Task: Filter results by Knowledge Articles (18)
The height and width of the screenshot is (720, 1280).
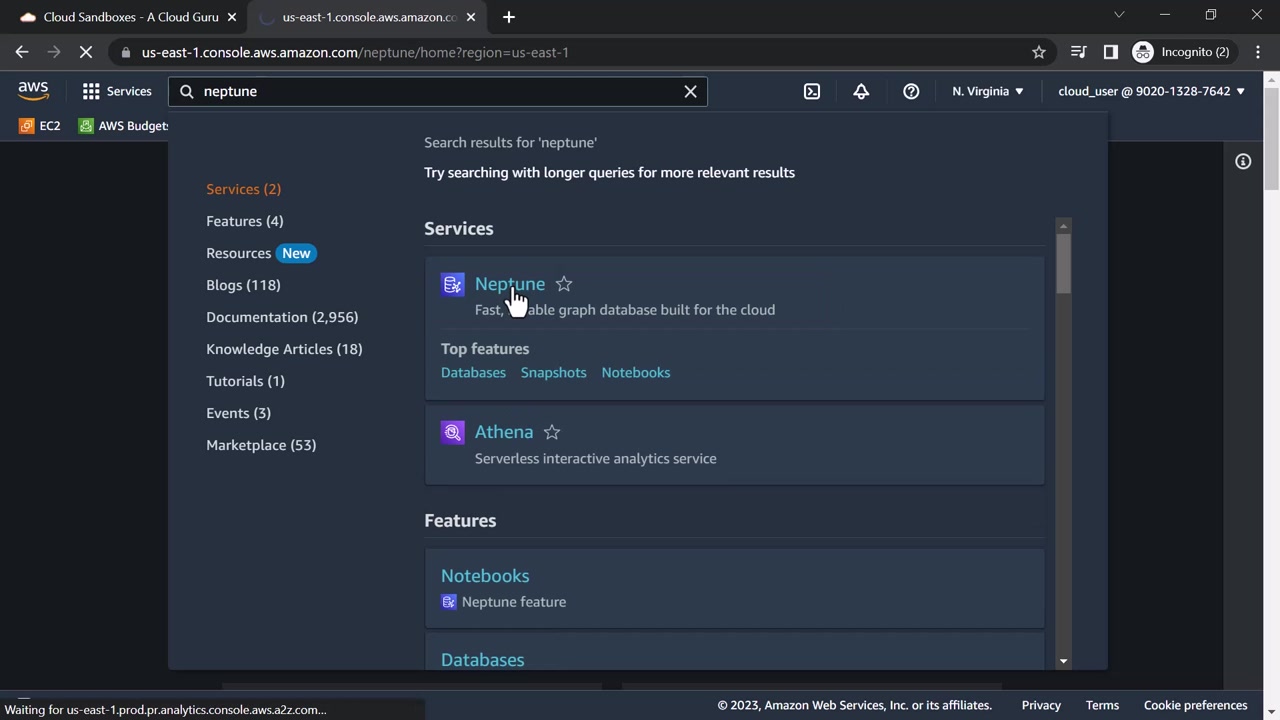Action: 284,349
